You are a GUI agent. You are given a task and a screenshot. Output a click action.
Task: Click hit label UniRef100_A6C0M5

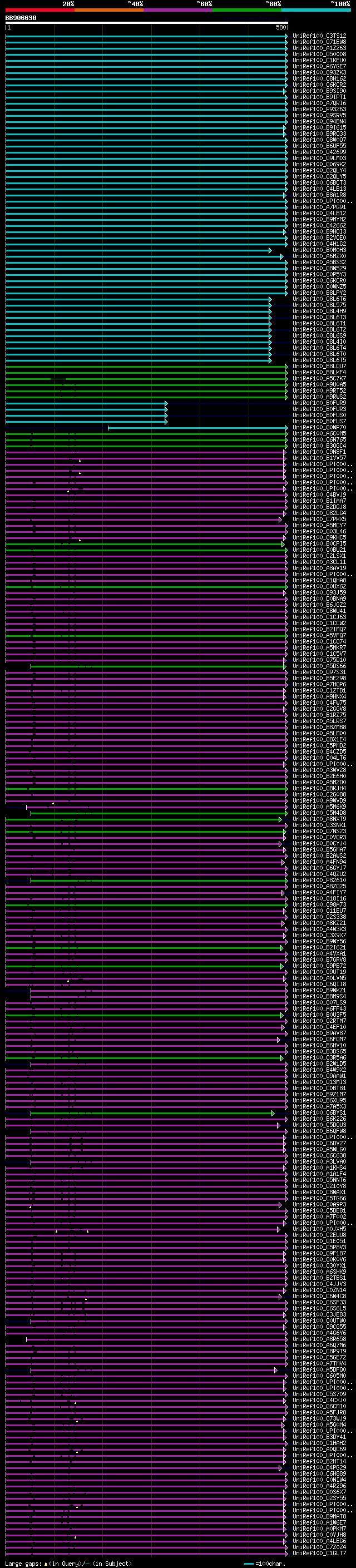[319, 433]
